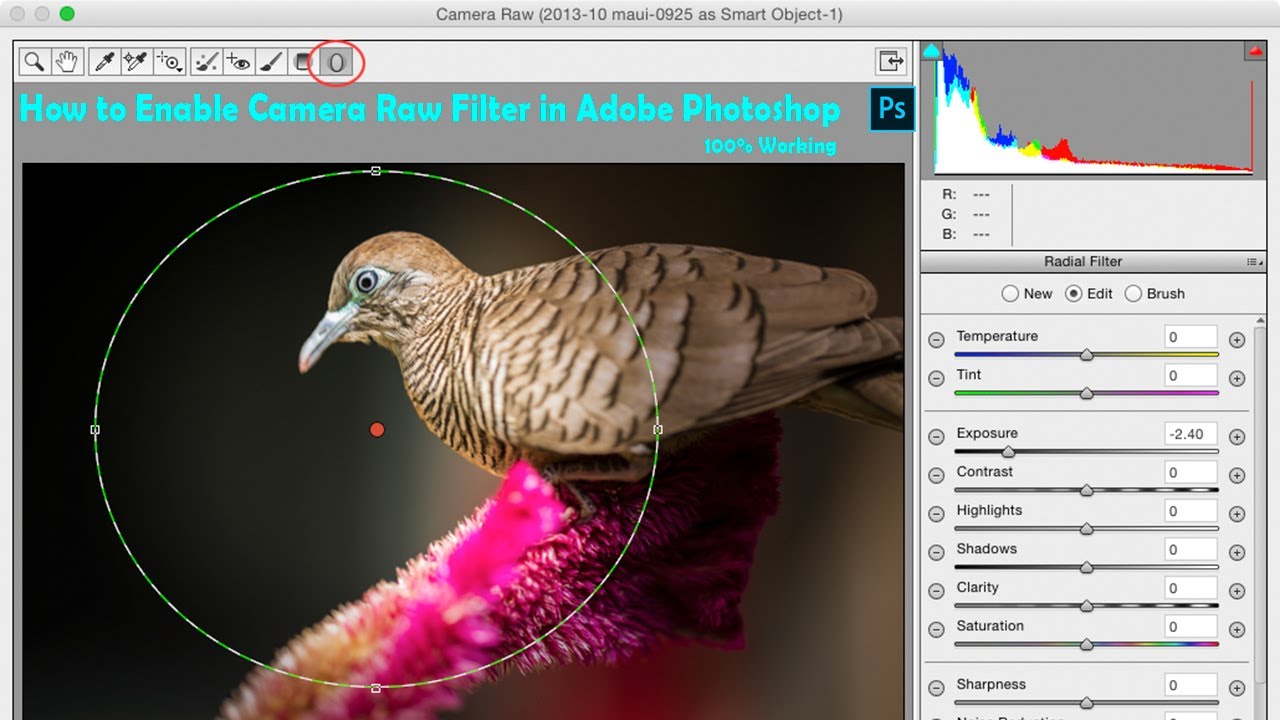
Task: Click the Contrast slider handle
Action: [x=1087, y=490]
